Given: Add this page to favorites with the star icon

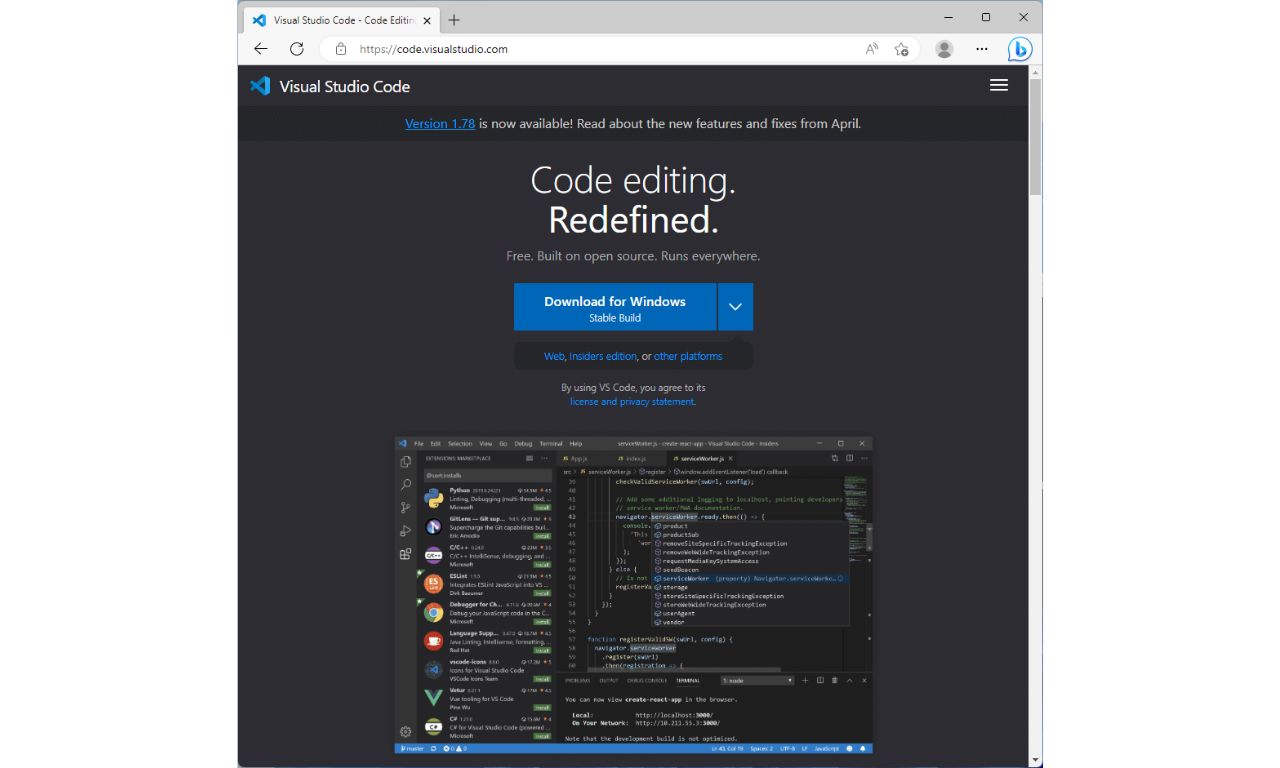Looking at the screenshot, I should click(901, 49).
